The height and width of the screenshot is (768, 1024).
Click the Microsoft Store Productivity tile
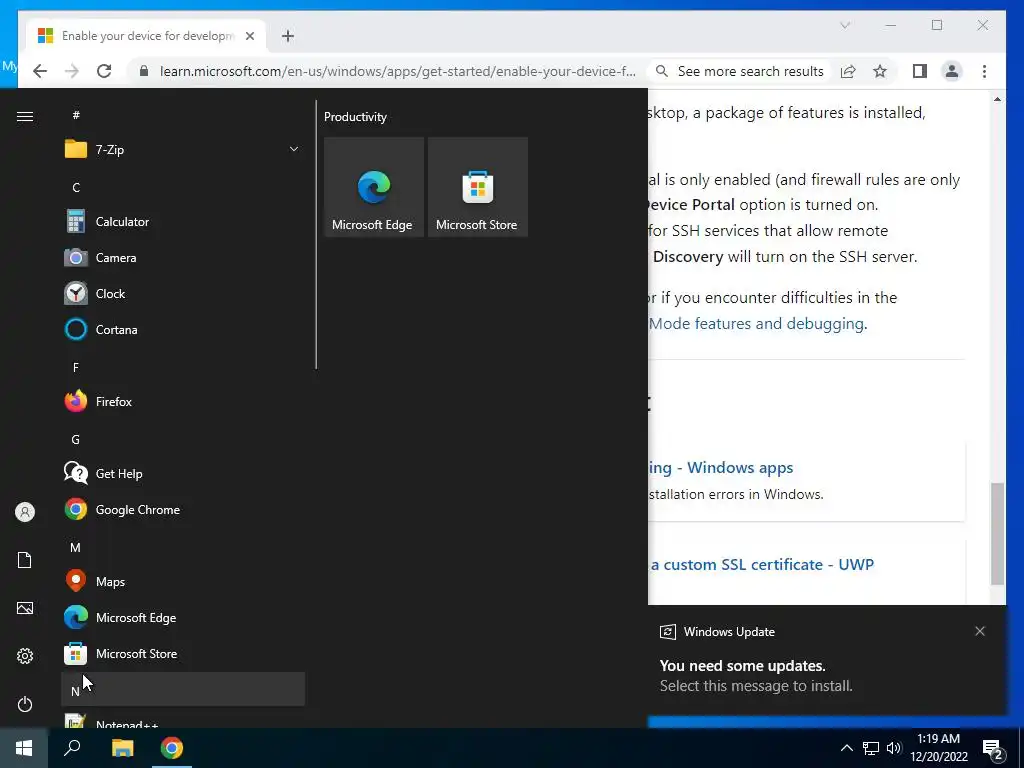point(477,187)
